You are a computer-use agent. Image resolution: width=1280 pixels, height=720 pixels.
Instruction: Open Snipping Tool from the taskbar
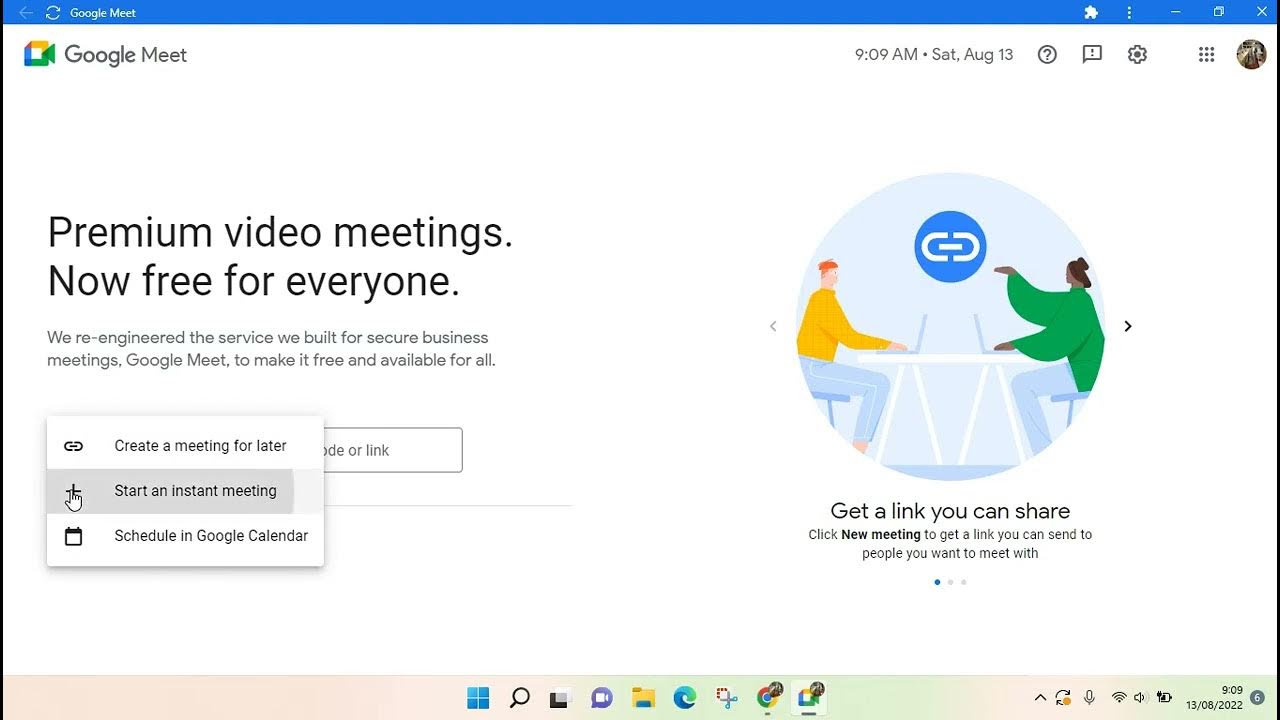pos(726,698)
